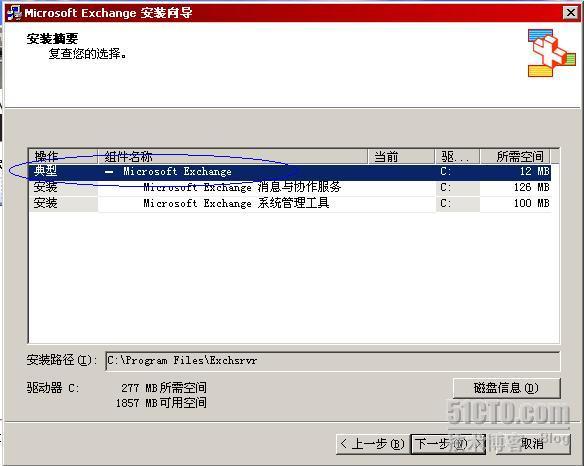Click the 安装摘要 heading
Image resolution: width=584 pixels, height=466 pixels.
pyautogui.click(x=52, y=39)
